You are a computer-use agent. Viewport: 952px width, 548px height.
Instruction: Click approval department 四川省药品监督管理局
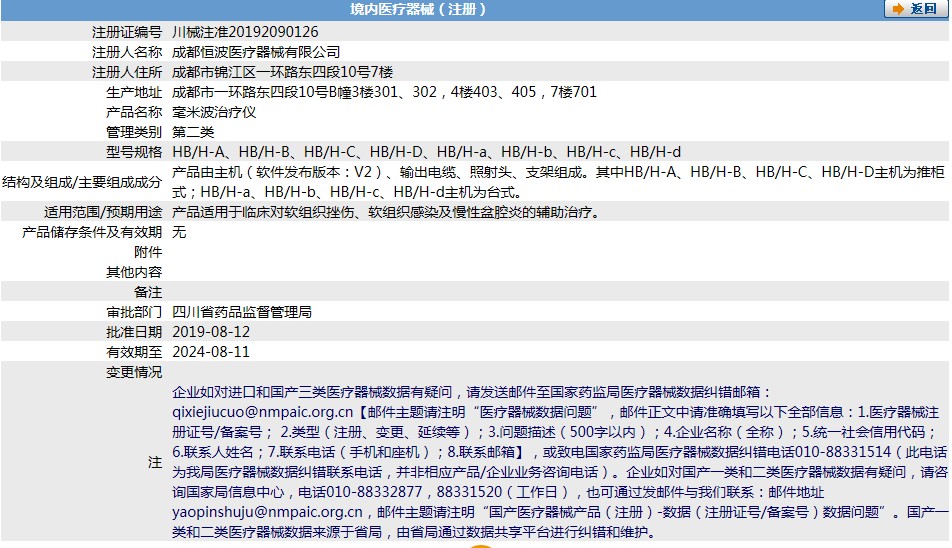point(242,312)
